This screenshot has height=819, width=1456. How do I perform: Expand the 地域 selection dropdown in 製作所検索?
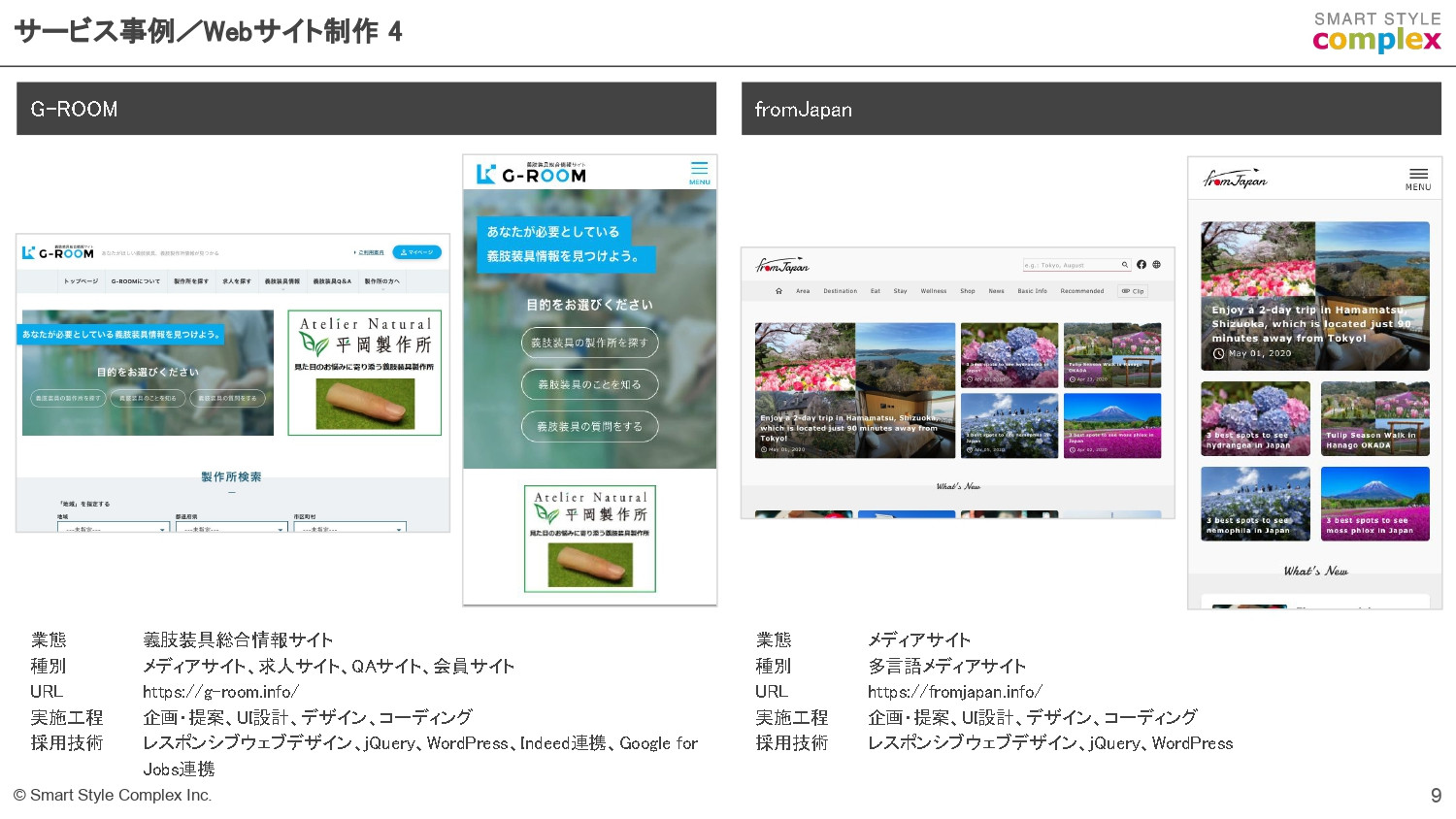coord(114,528)
